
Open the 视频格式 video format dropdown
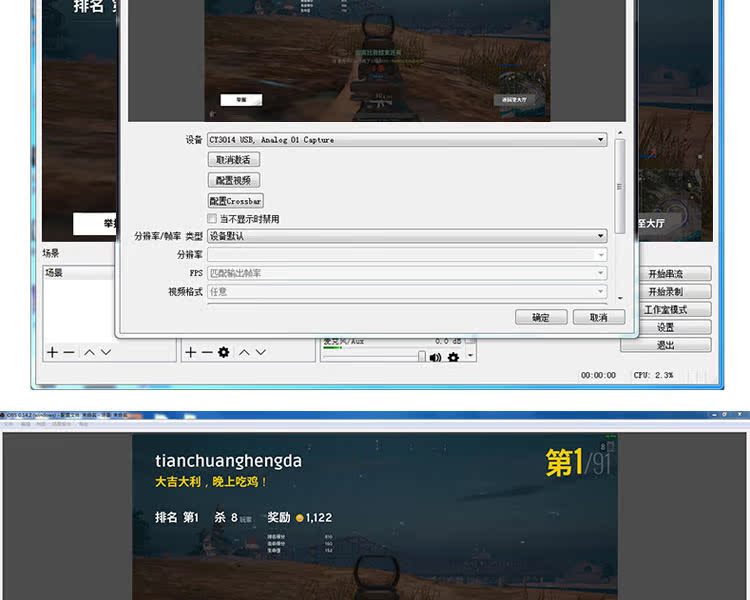(x=408, y=291)
